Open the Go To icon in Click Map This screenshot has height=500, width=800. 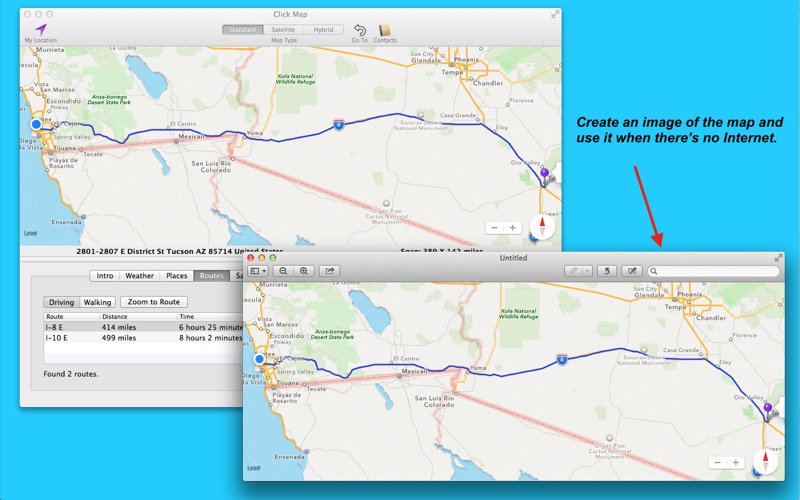click(360, 30)
